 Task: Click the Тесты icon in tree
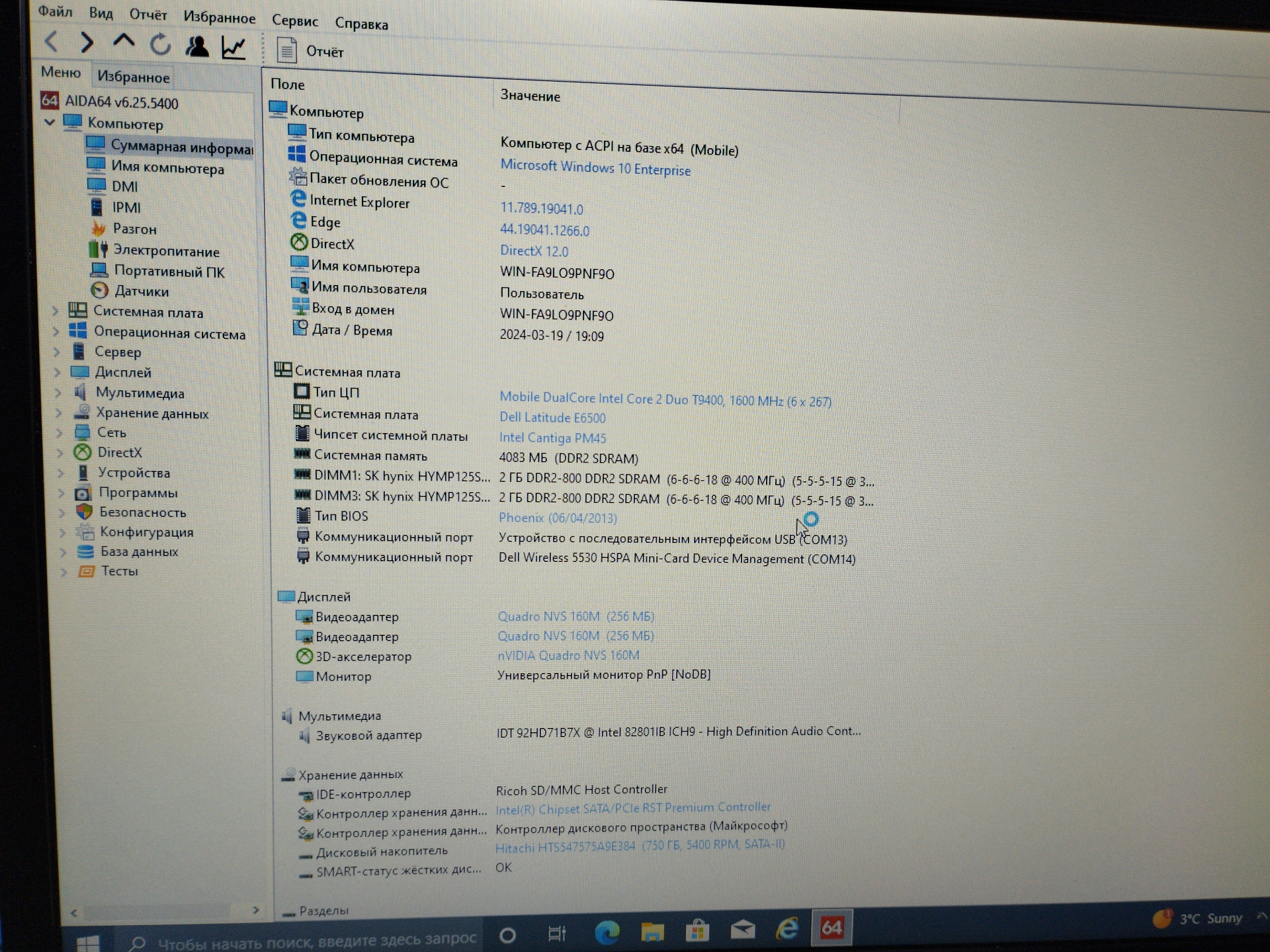tap(86, 571)
